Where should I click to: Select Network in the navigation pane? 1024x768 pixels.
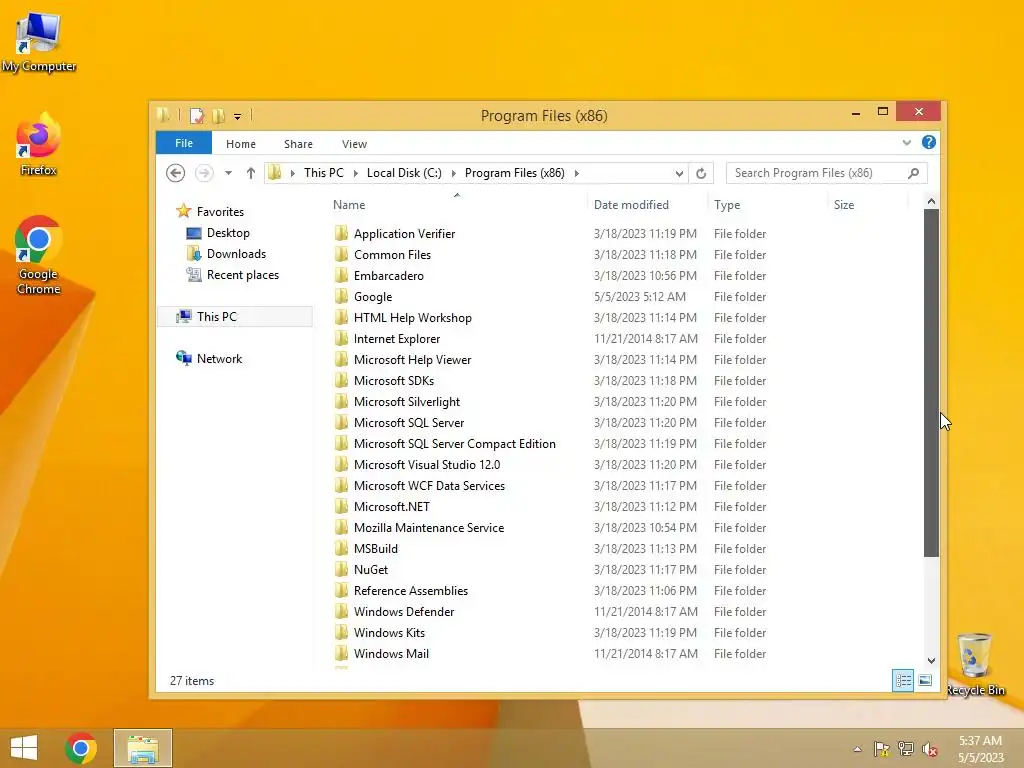[219, 359]
